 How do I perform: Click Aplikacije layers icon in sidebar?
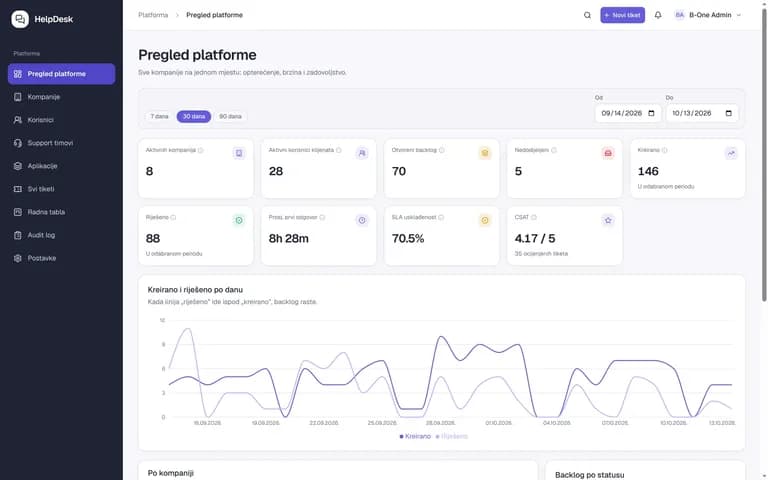point(18,166)
